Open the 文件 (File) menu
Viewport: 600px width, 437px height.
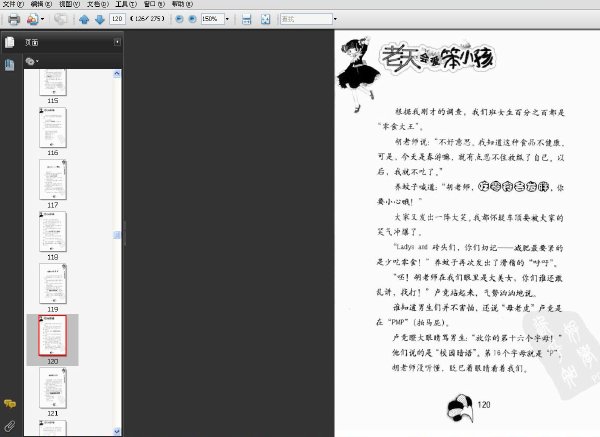[13, 4]
